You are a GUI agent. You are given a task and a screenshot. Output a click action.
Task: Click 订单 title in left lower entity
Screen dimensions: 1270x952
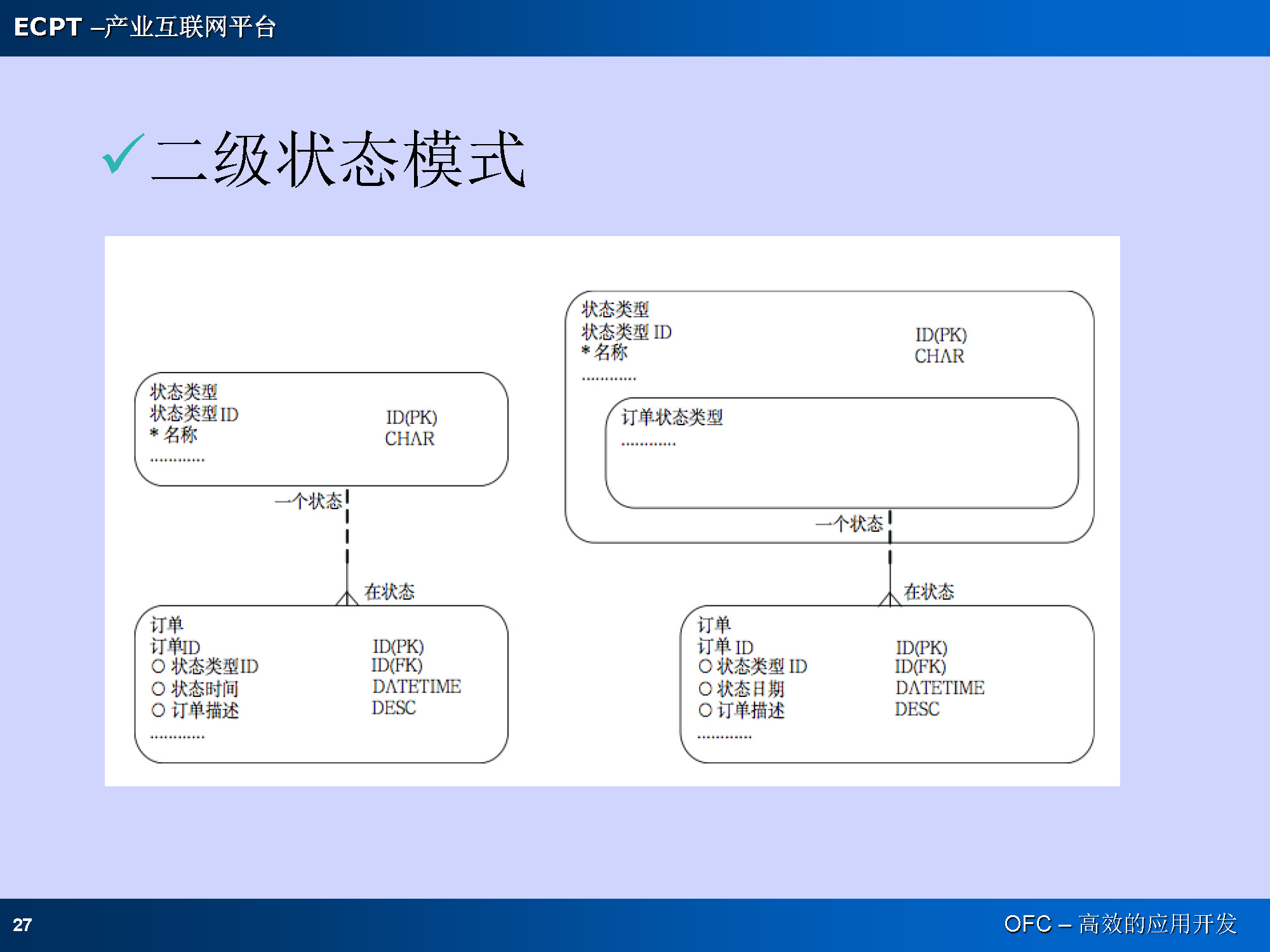click(x=166, y=625)
